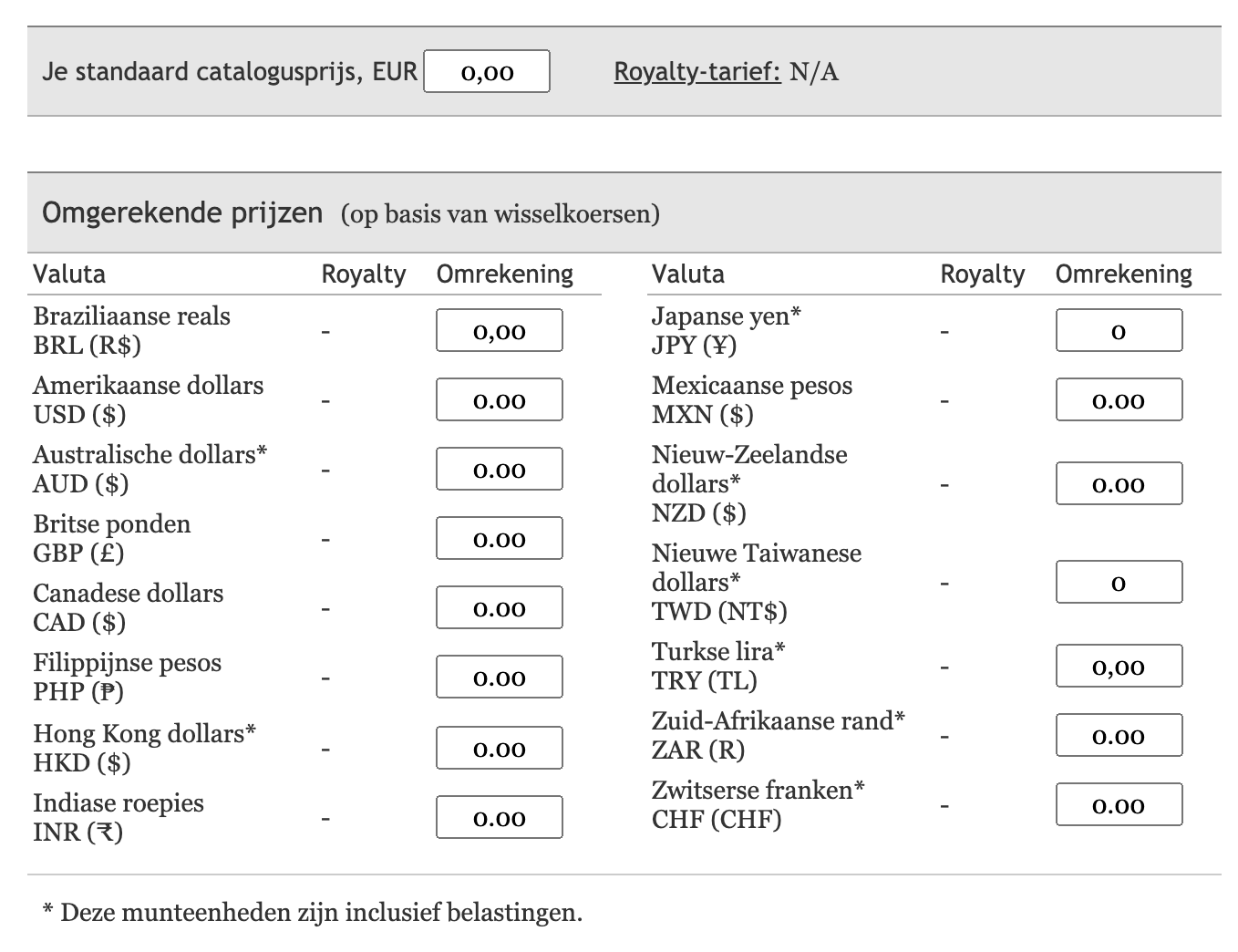This screenshot has height=952, width=1238.
Task: Open the Royalty-tarief link
Action: [697, 71]
